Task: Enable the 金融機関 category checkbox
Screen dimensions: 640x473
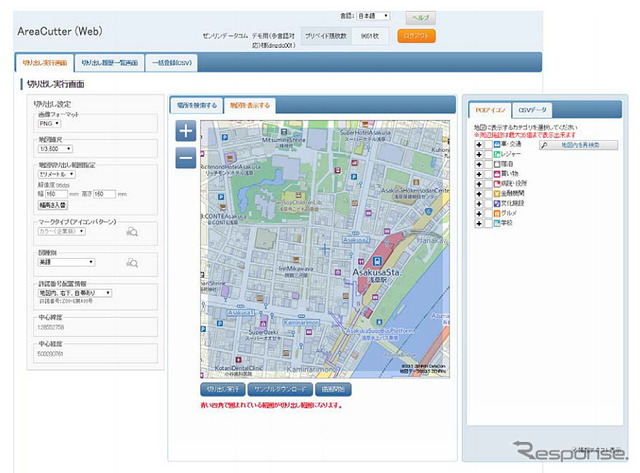Action: 488,194
